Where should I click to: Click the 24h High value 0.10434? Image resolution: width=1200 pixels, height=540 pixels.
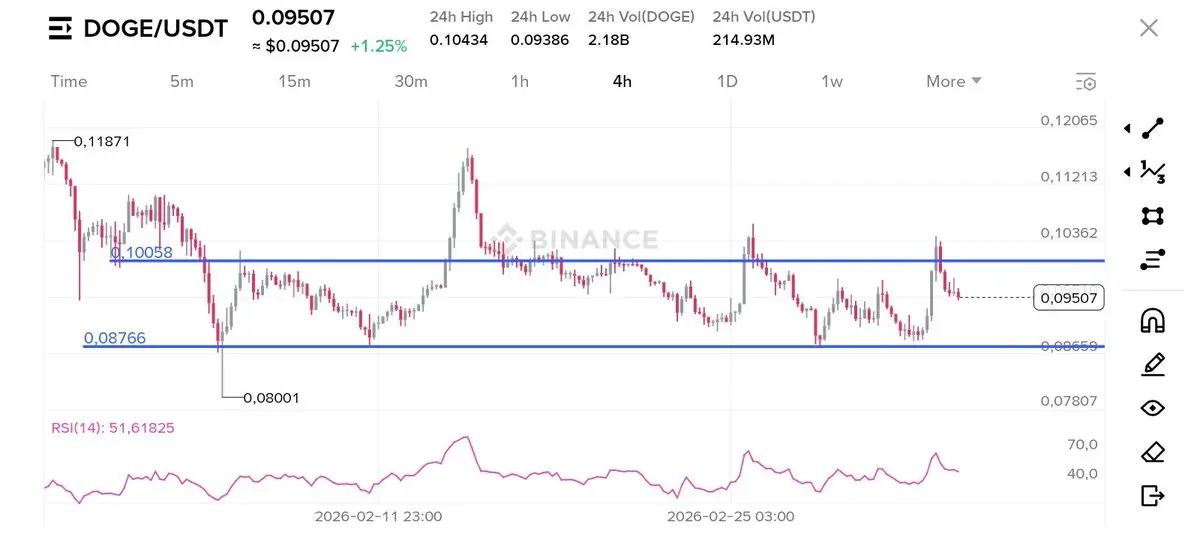pos(461,40)
